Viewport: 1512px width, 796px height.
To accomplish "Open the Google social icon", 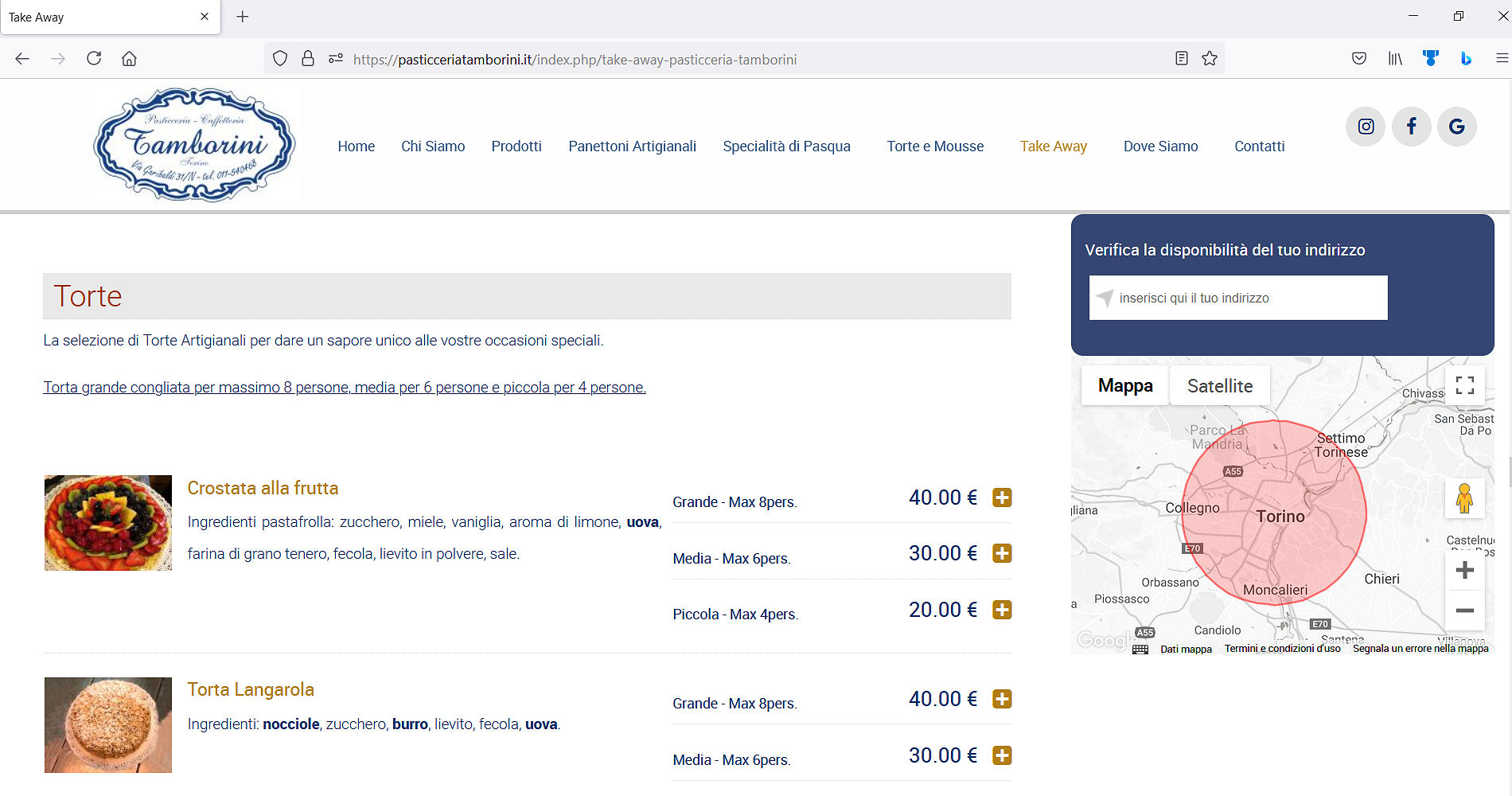I will point(1456,127).
